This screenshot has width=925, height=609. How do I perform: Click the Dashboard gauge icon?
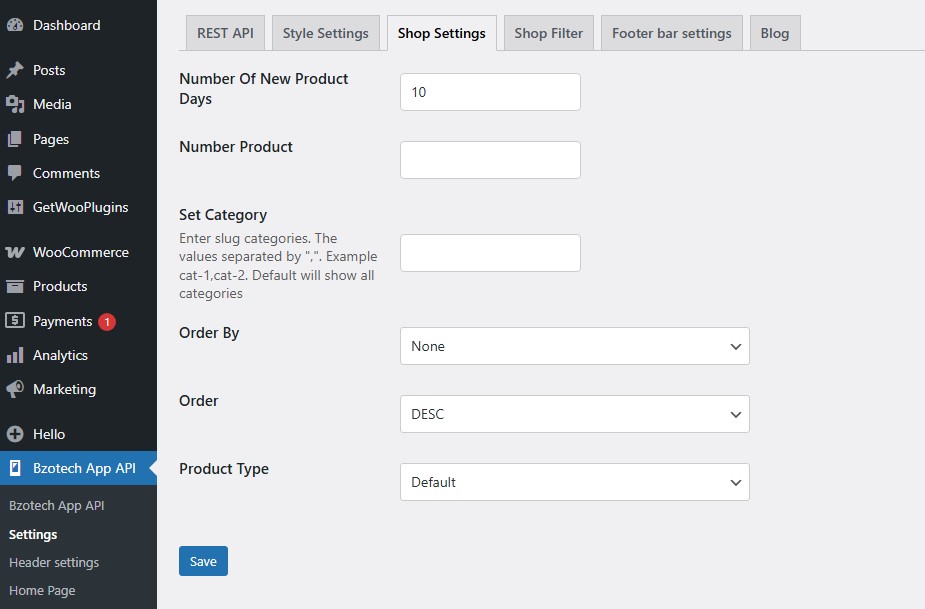coord(15,25)
